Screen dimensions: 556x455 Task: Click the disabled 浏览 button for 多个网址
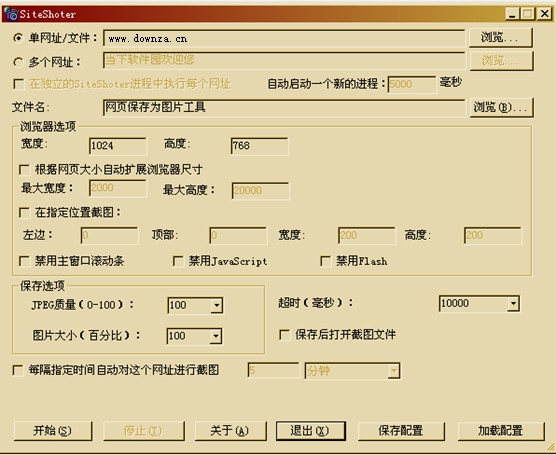click(x=501, y=61)
